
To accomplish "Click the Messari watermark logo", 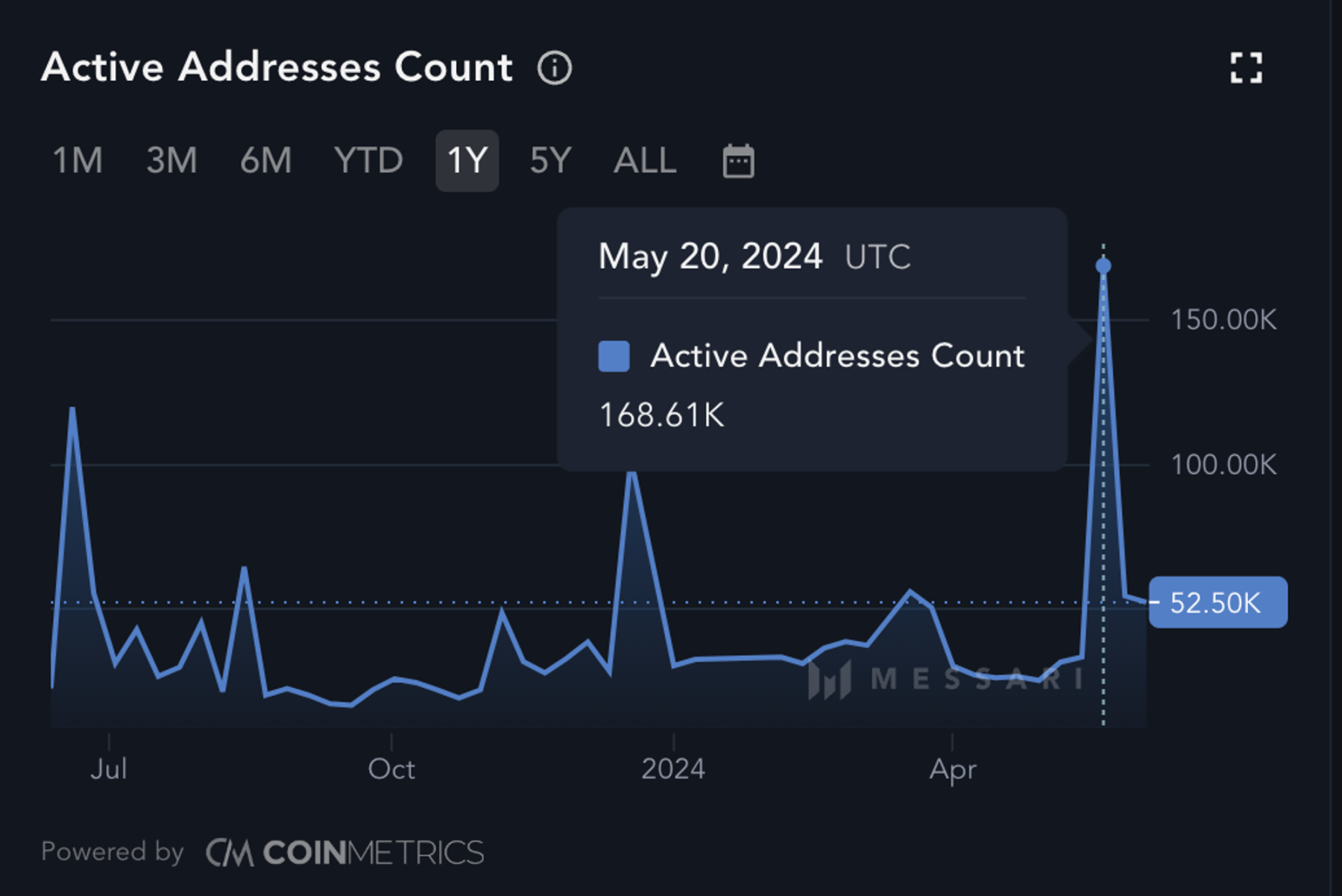I will pos(945,679).
